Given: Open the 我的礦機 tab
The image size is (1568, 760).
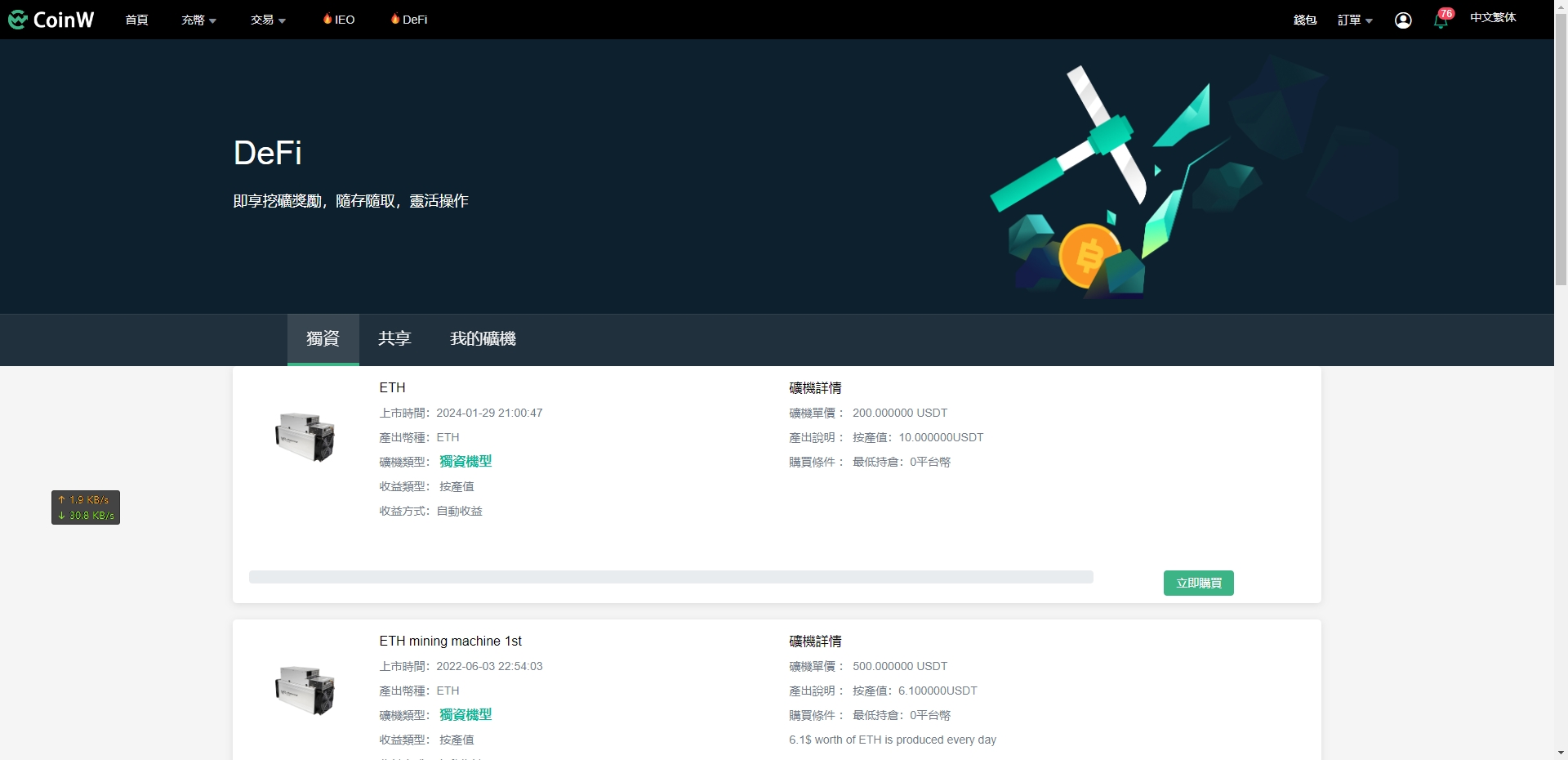Looking at the screenshot, I should pyautogui.click(x=483, y=339).
